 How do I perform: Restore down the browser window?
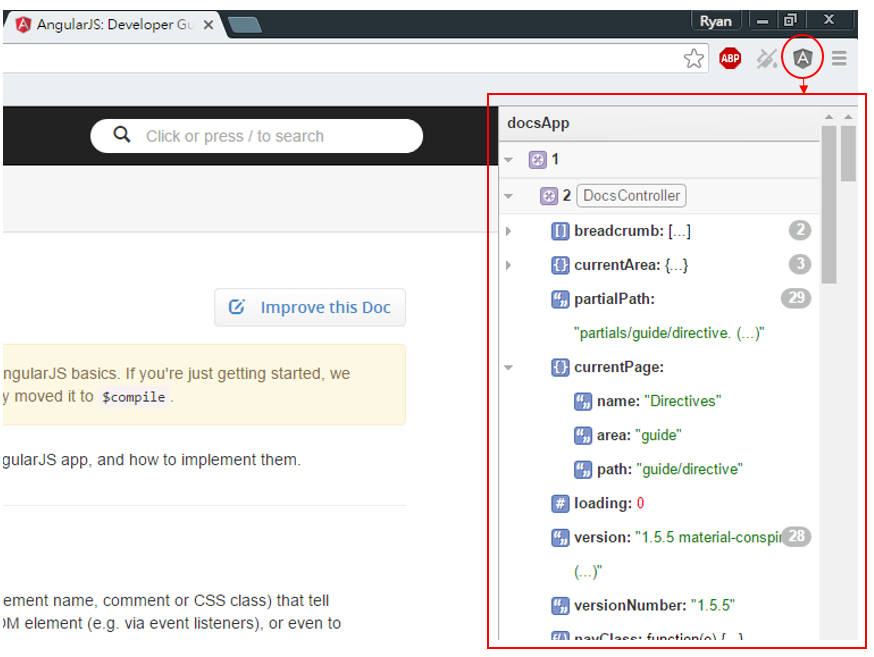click(x=790, y=21)
